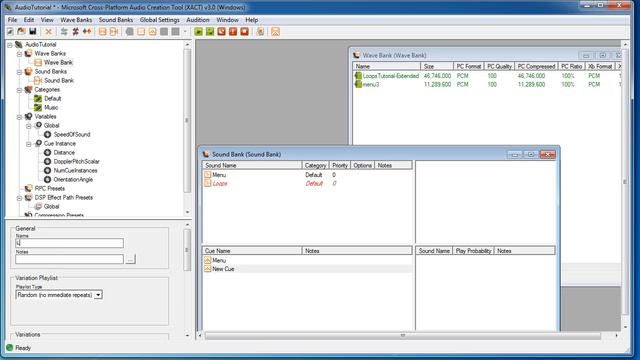Click the Sound Banks folder icon in tree
Viewport: 640px width, 360px height.
(x=28, y=71)
